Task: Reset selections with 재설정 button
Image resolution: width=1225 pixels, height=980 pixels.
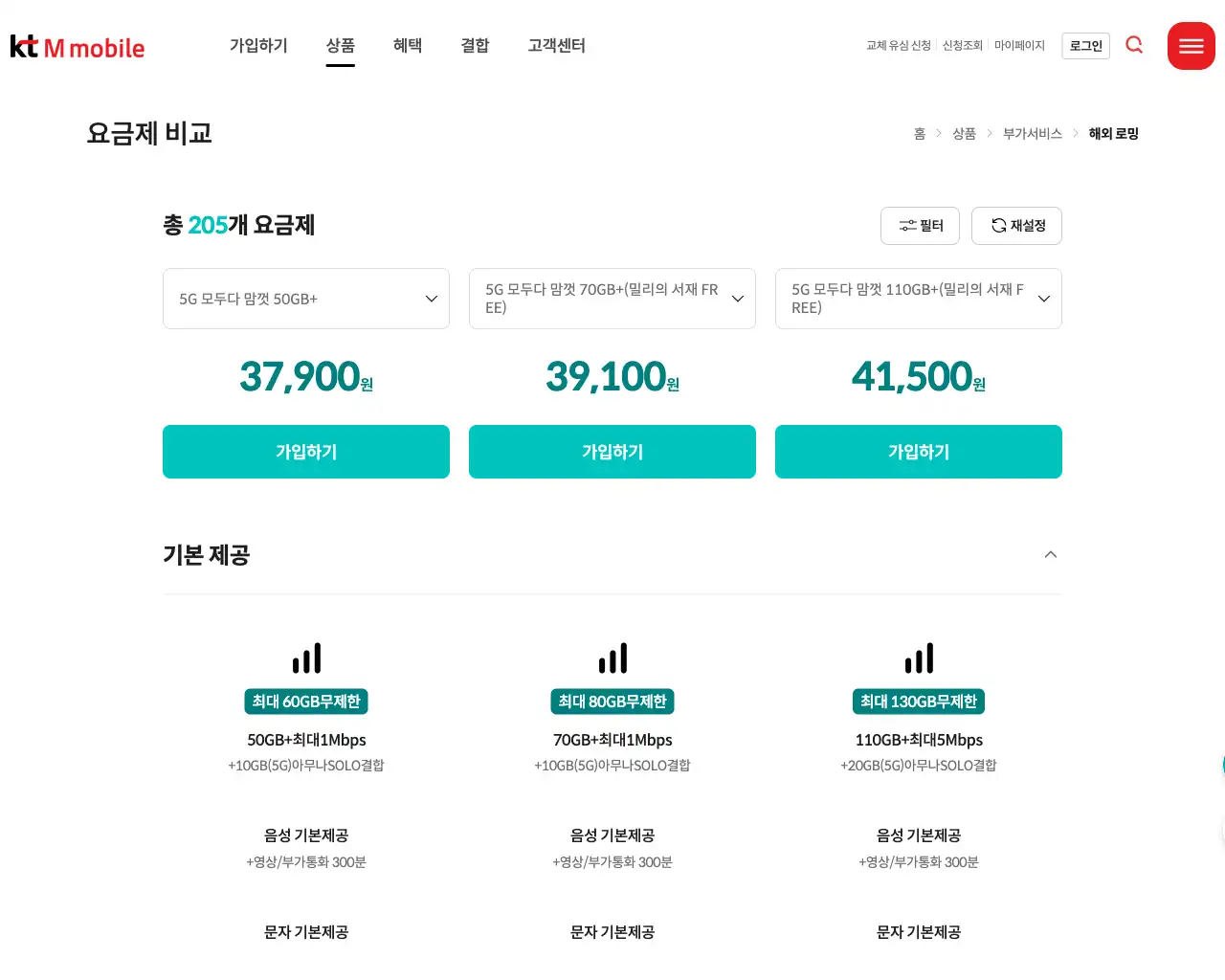Action: (x=1016, y=226)
